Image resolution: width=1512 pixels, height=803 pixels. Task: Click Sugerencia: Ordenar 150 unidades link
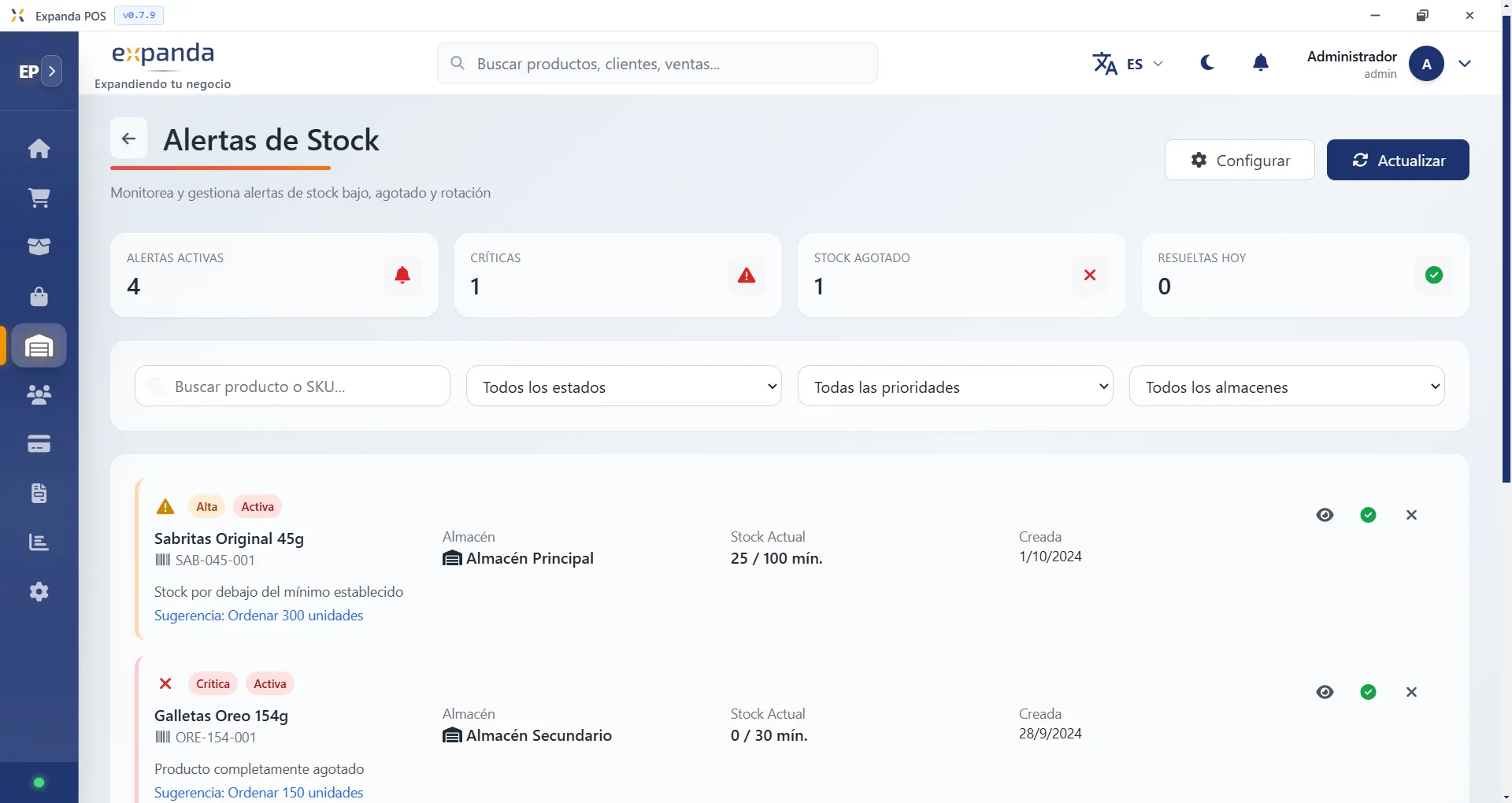(258, 793)
